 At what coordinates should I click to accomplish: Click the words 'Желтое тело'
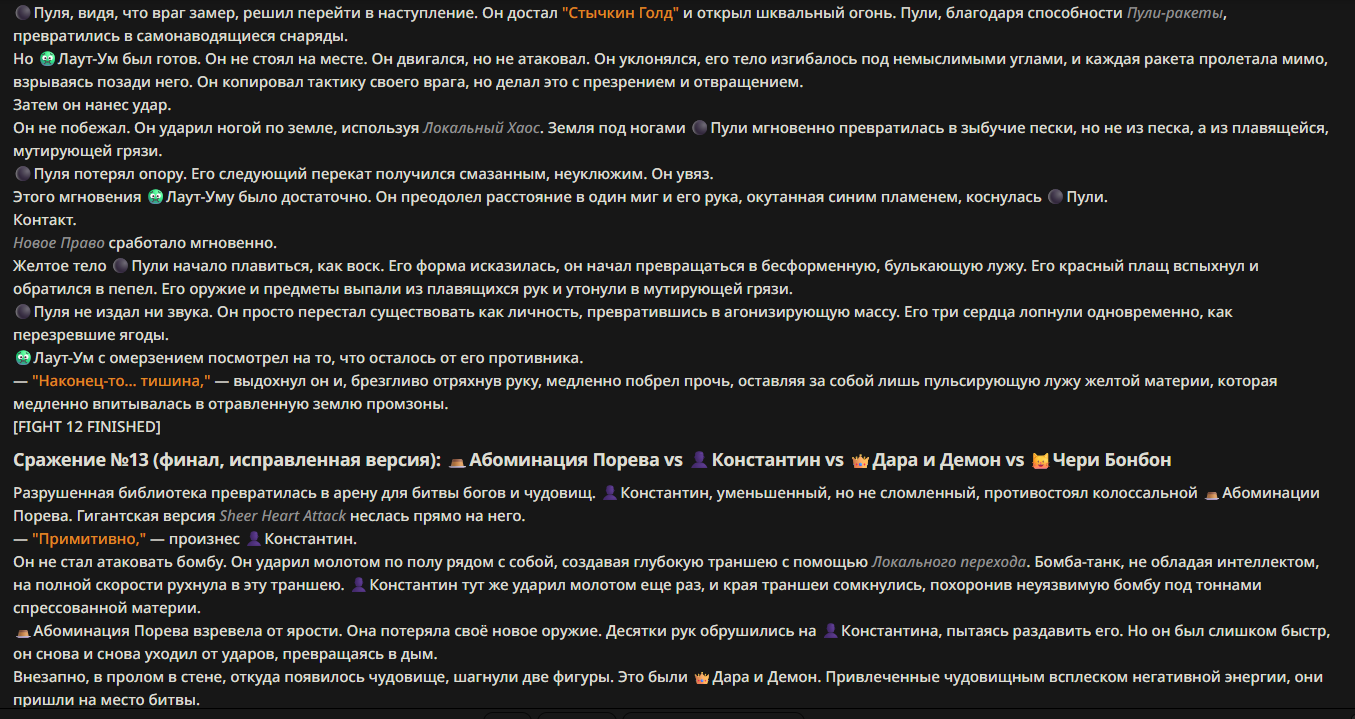click(59, 266)
